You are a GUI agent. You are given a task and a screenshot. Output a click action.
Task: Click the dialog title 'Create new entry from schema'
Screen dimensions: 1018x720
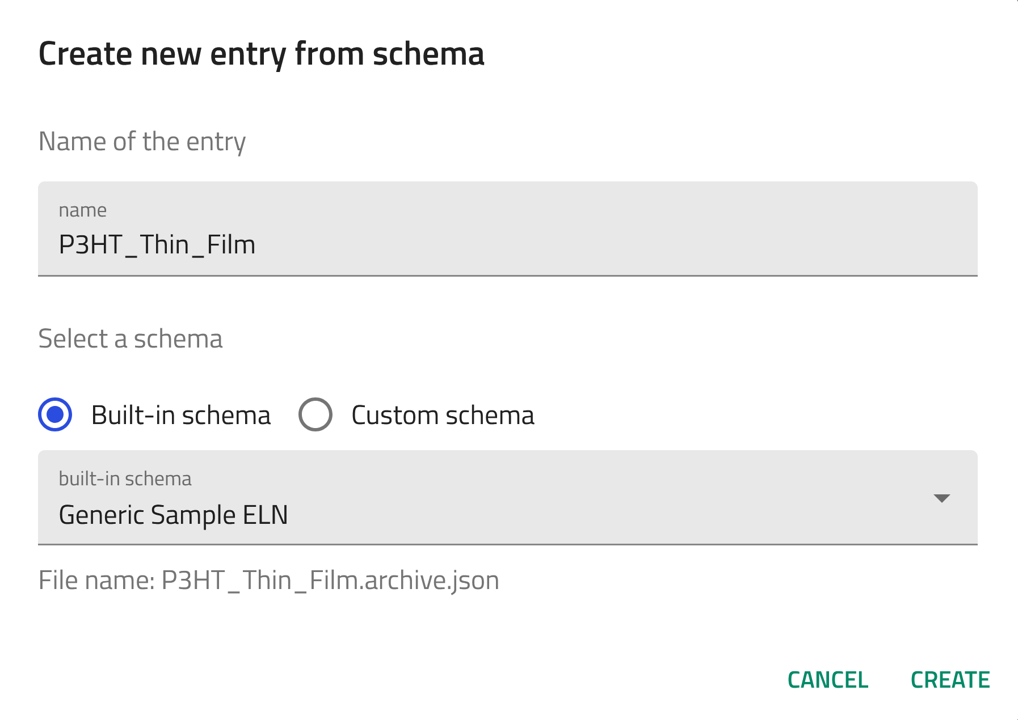point(261,53)
